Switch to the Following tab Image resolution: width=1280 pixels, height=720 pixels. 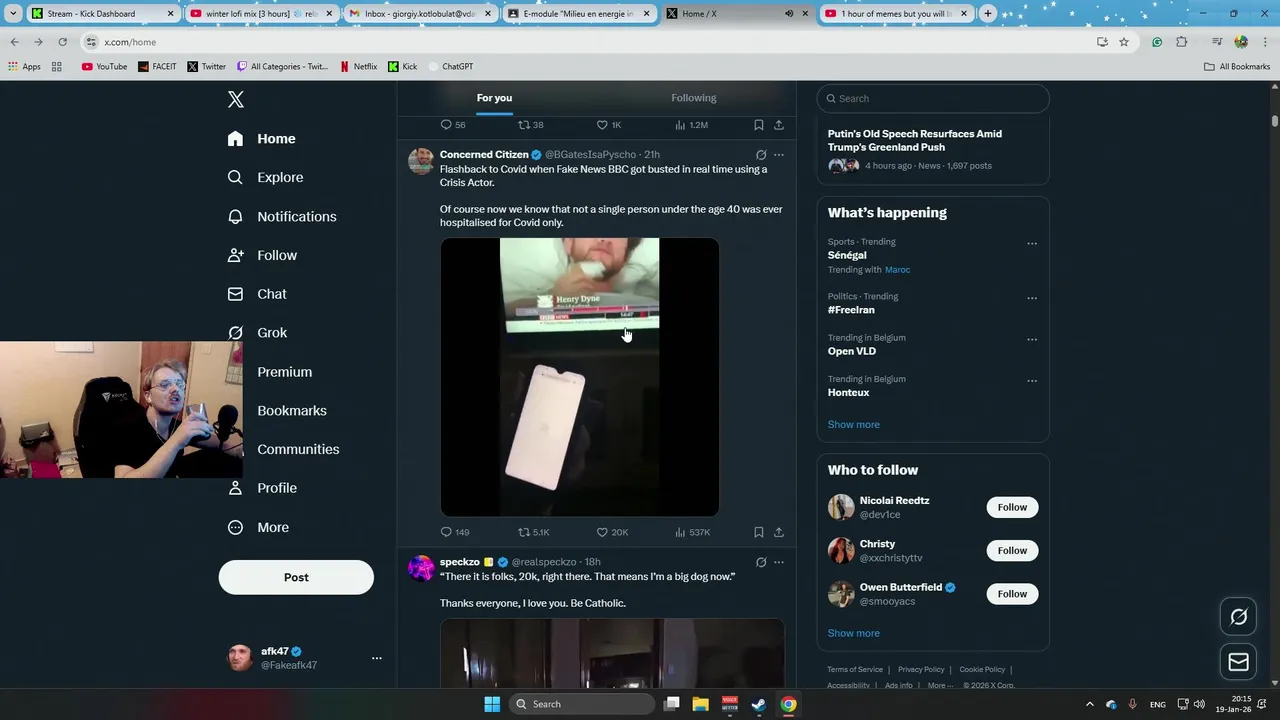pos(694,98)
